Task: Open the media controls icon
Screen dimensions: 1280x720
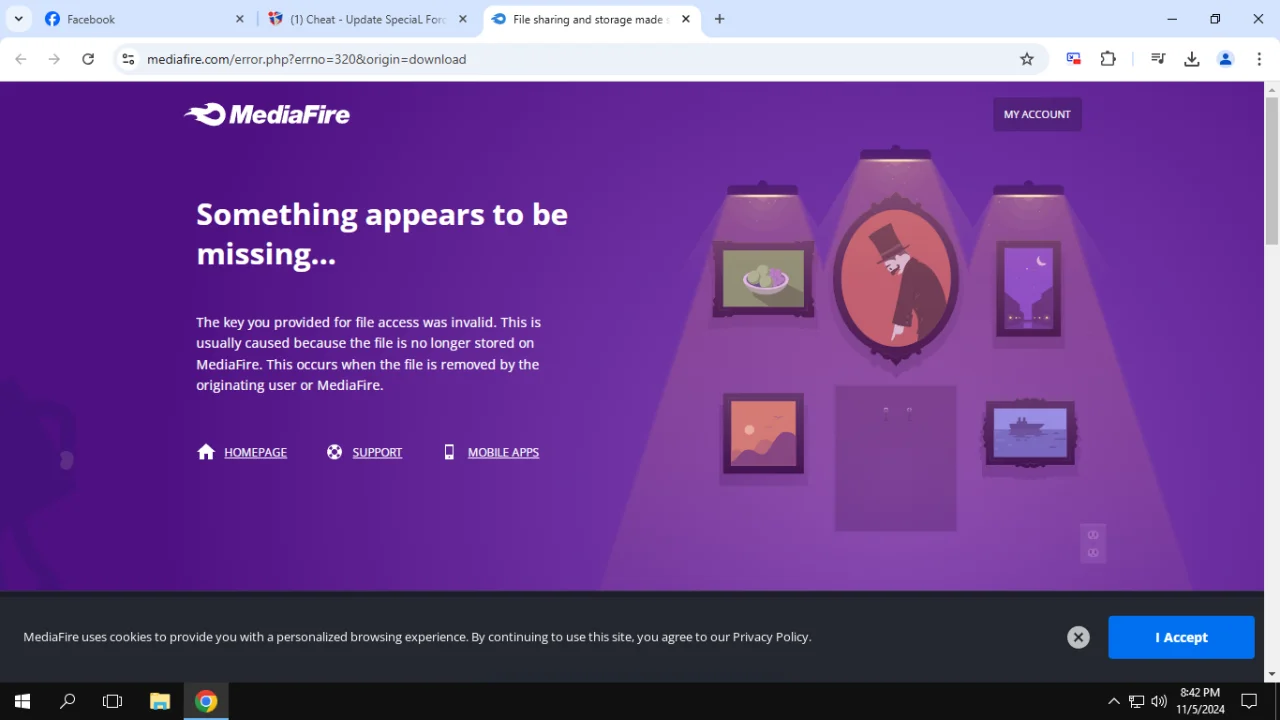Action: (x=1158, y=59)
